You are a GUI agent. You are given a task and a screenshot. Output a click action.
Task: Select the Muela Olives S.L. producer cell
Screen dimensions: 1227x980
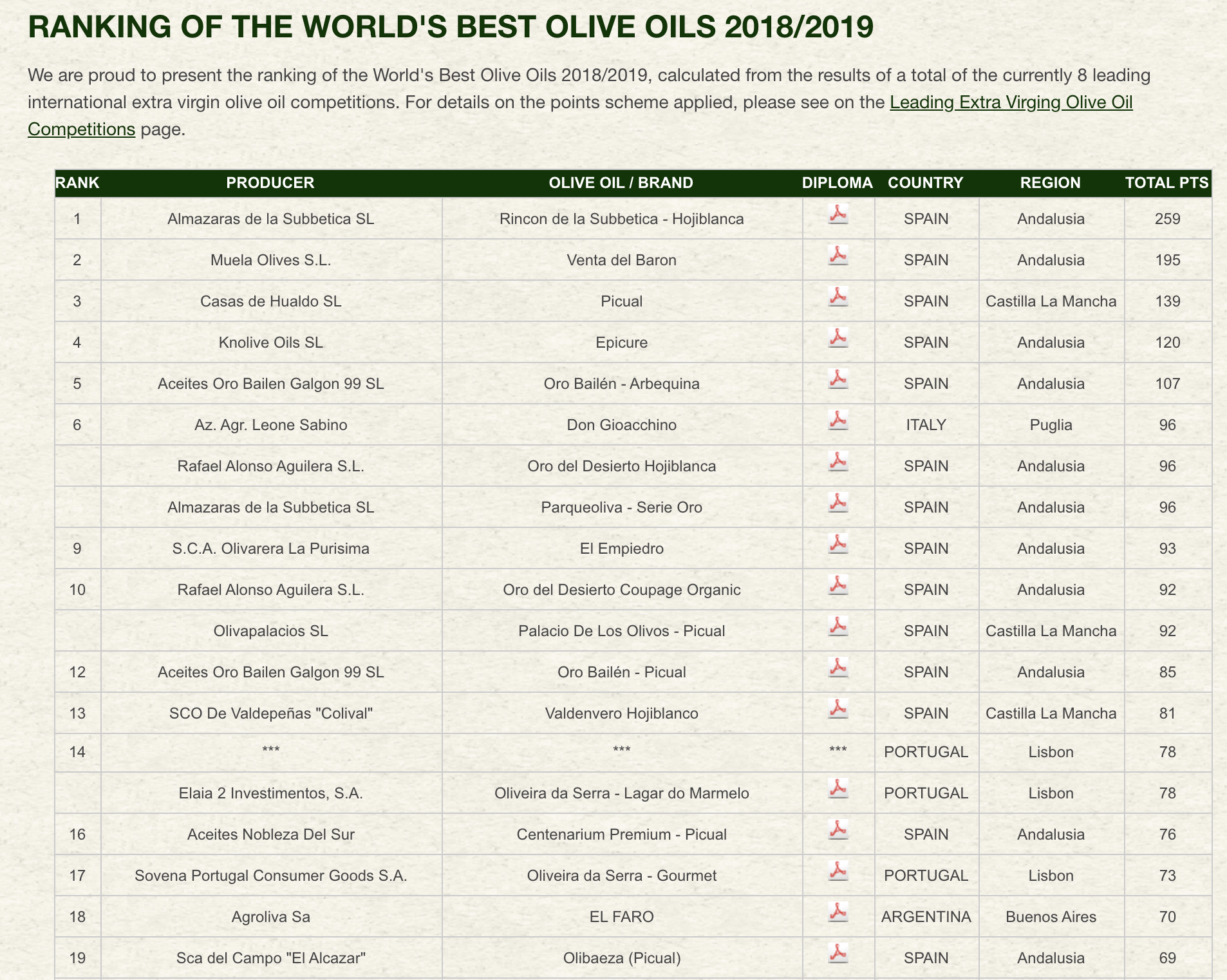point(271,260)
